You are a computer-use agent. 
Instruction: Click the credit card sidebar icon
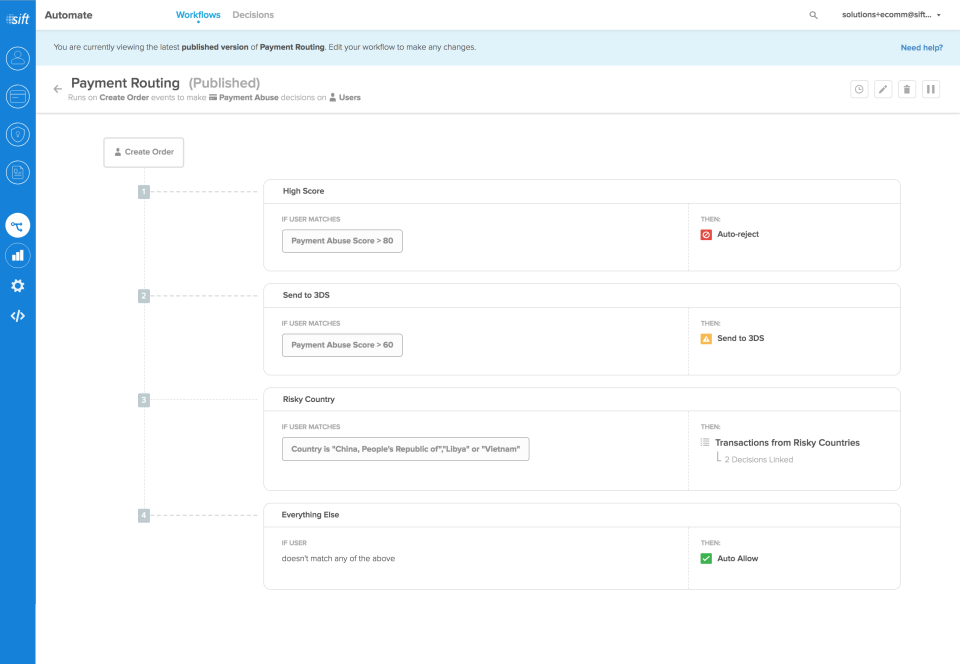[17, 96]
